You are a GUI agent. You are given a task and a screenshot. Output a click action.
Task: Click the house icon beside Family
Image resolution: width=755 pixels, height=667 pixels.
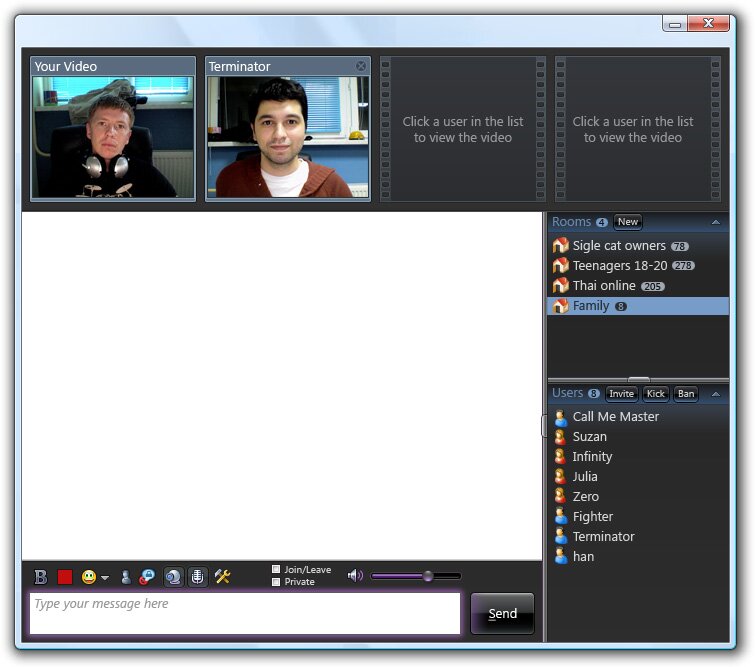[x=560, y=305]
